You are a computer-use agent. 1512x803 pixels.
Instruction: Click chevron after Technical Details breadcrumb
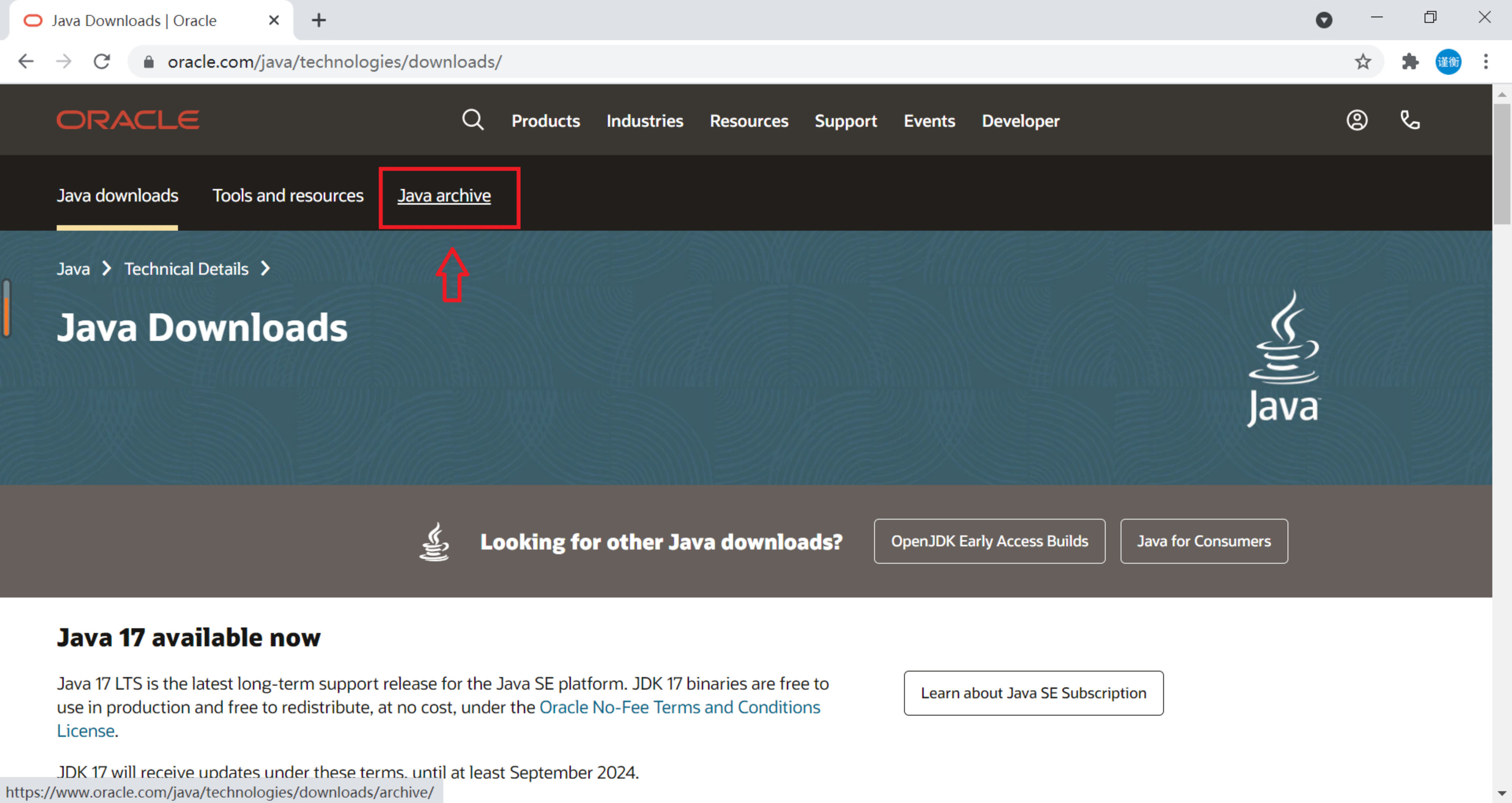pos(266,269)
